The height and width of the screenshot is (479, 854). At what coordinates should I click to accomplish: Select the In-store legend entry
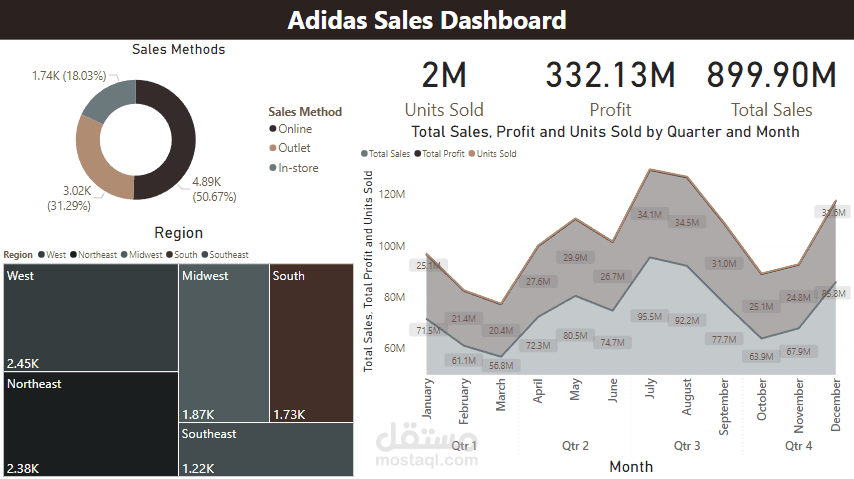[294, 168]
